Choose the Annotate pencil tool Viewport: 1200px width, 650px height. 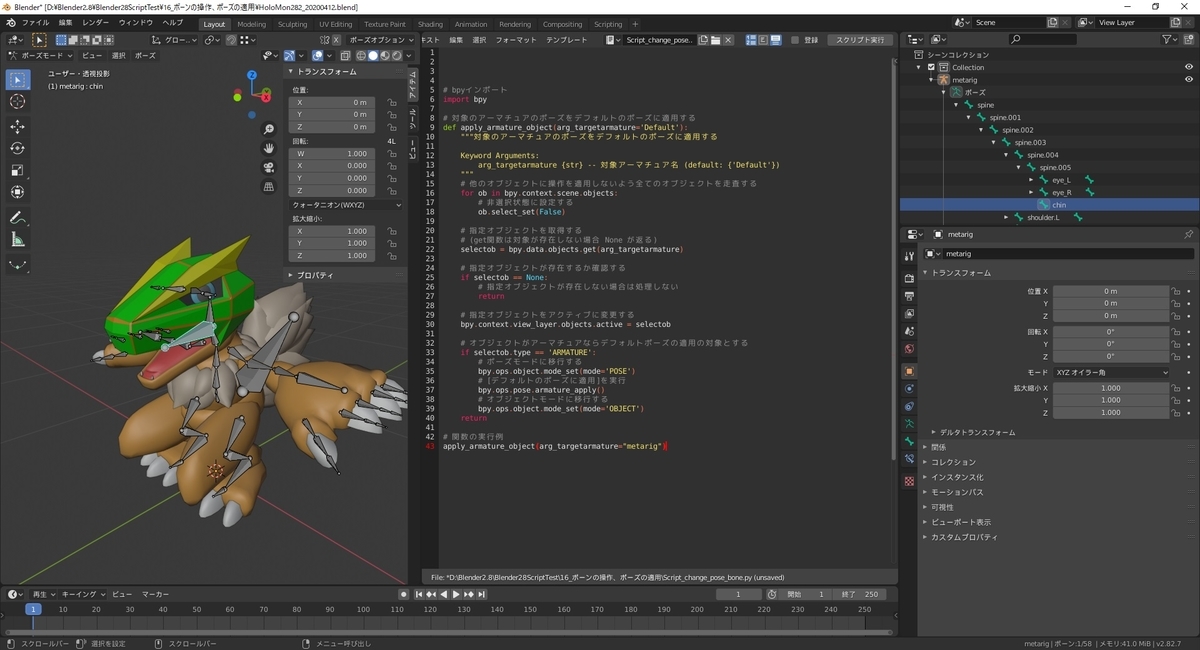(x=18, y=217)
